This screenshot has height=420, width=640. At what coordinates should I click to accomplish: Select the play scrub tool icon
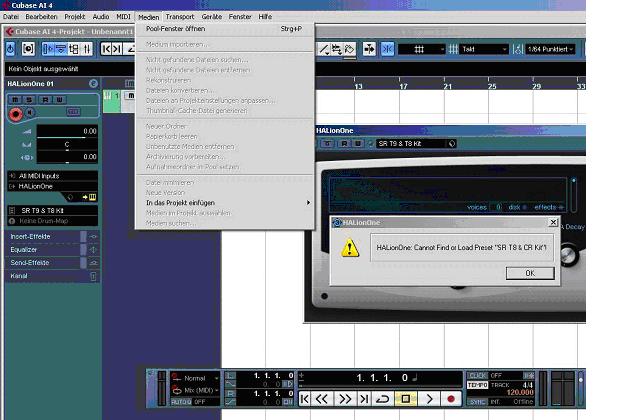point(337,49)
